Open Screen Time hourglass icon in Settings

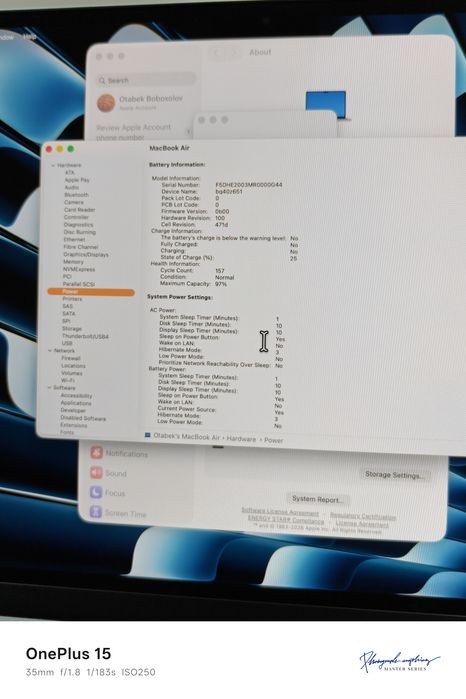(95, 512)
